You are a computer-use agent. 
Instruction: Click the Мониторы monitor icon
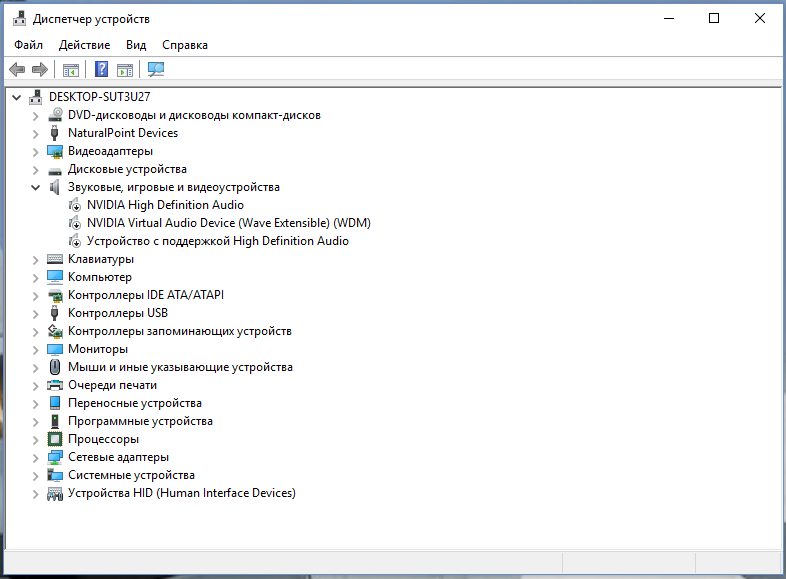[x=55, y=349]
